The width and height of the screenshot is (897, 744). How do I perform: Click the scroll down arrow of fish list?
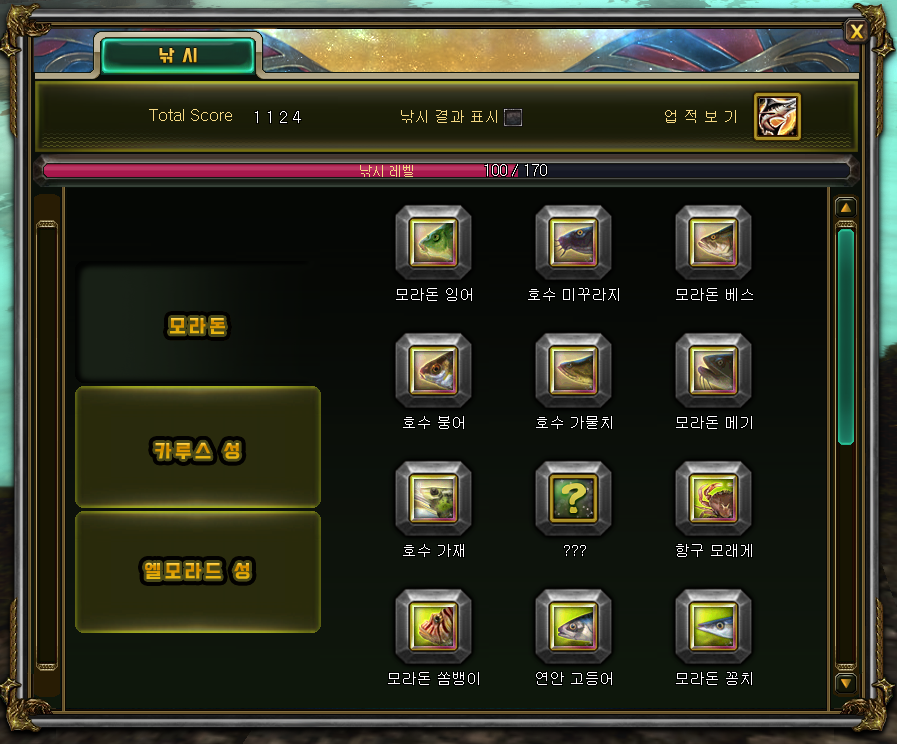click(846, 683)
